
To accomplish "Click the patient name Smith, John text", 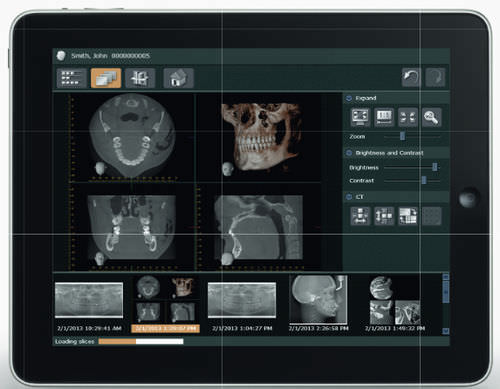I will pos(89,56).
